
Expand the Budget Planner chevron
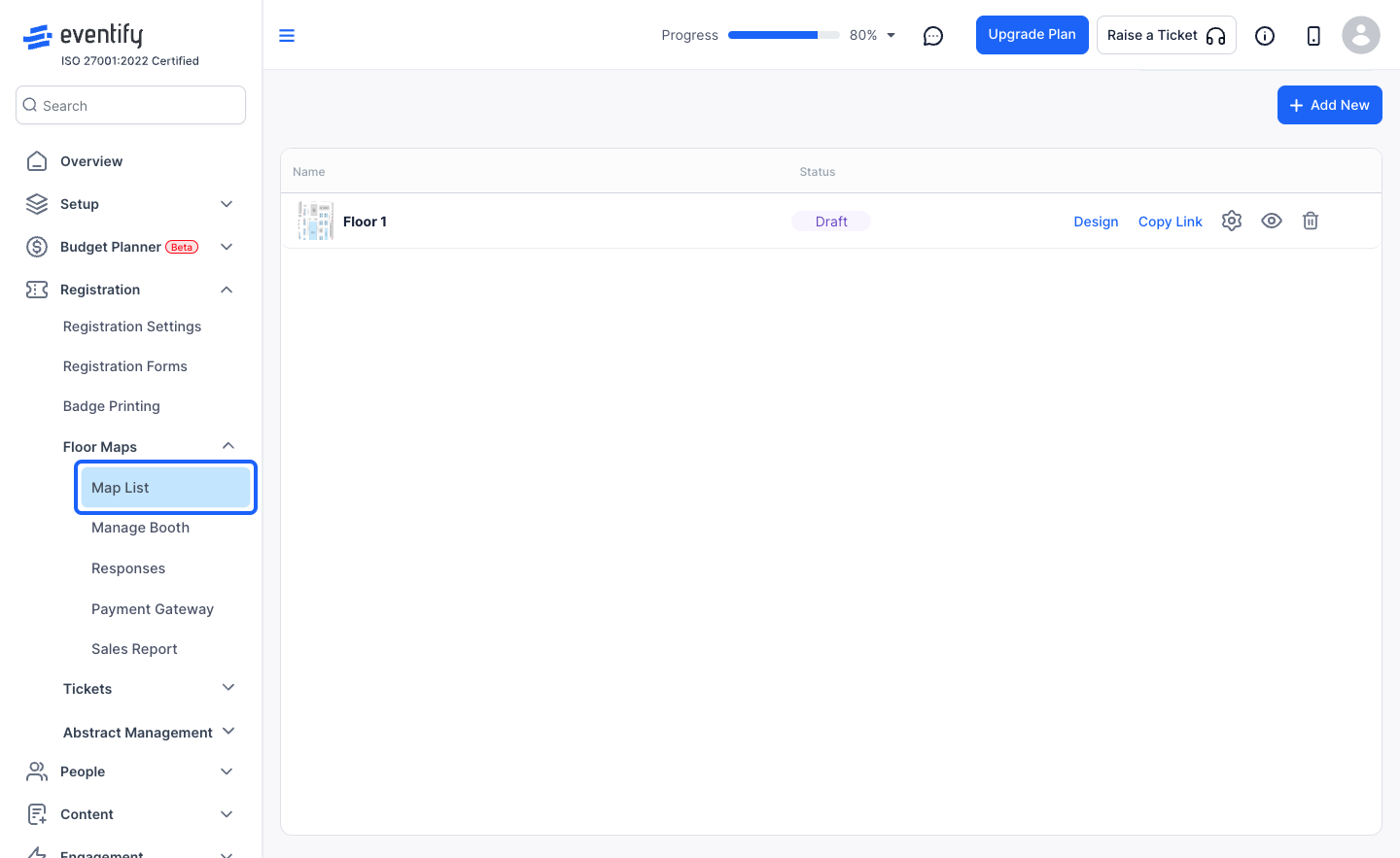point(227,247)
